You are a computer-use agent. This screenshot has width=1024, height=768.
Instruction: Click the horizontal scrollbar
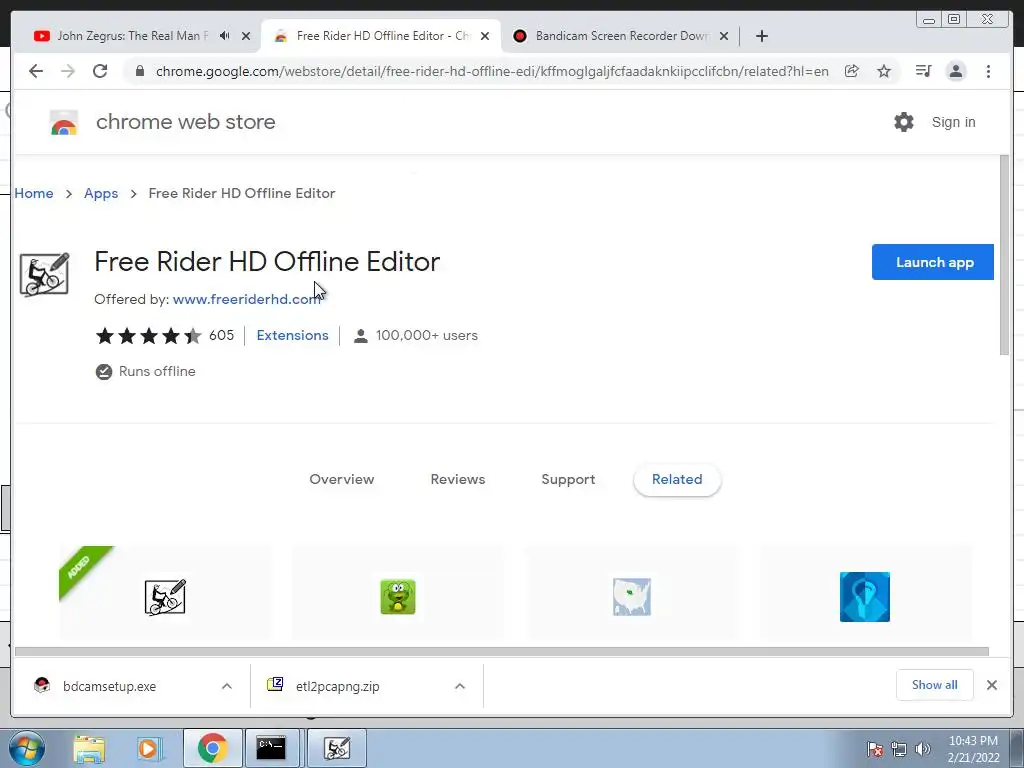pyautogui.click(x=502, y=651)
